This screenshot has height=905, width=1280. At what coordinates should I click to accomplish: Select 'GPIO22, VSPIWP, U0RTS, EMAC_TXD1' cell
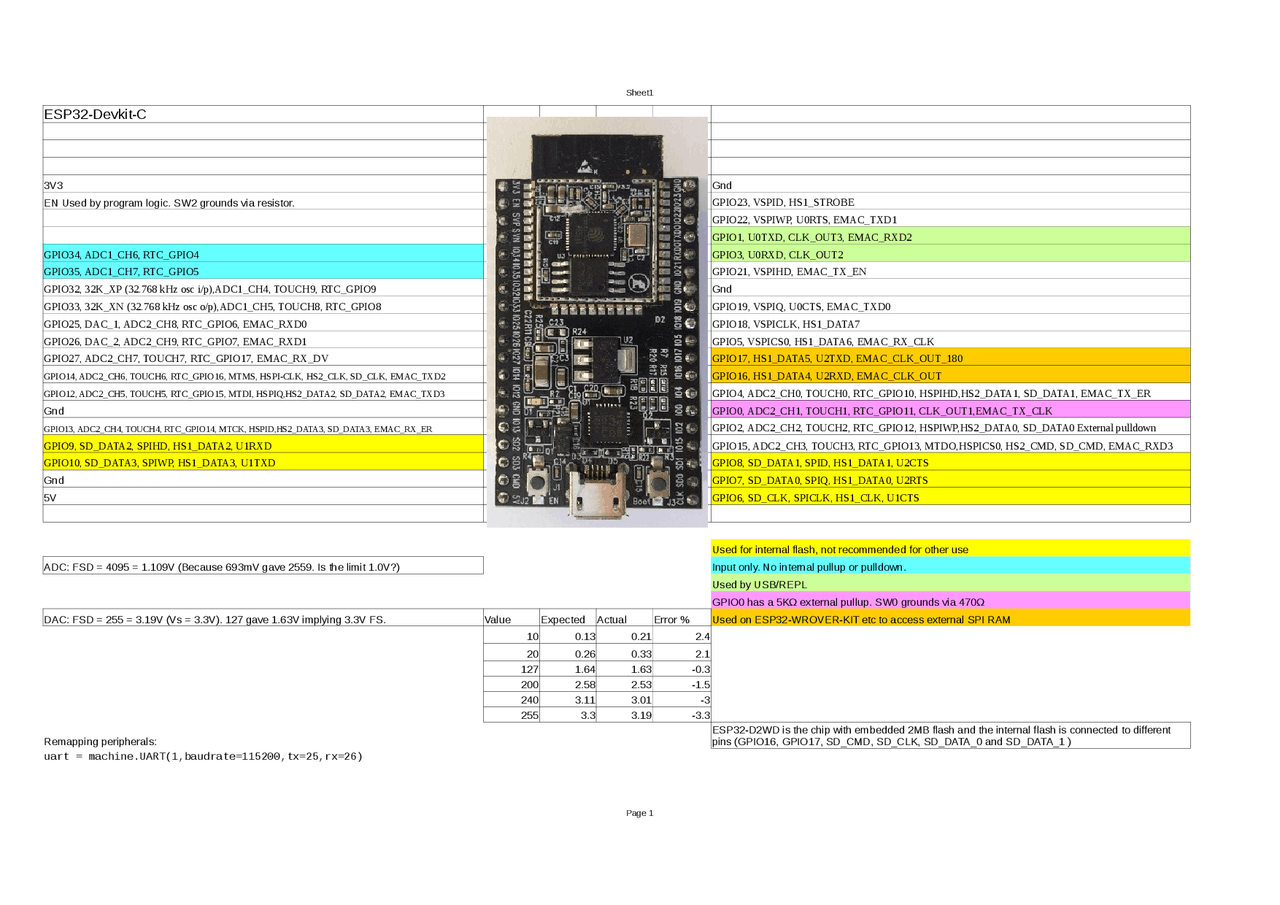[950, 219]
